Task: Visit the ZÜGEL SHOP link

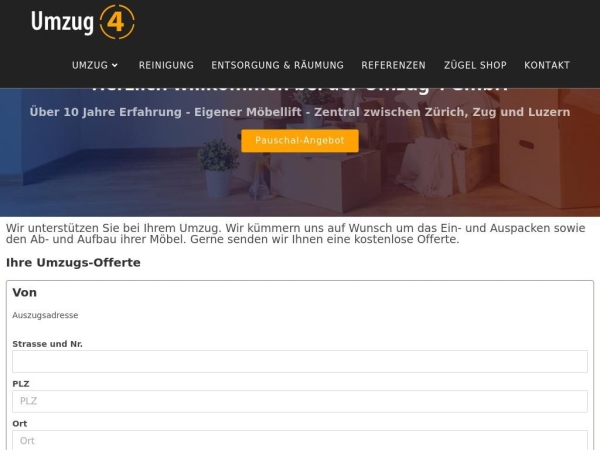Action: coord(475,65)
